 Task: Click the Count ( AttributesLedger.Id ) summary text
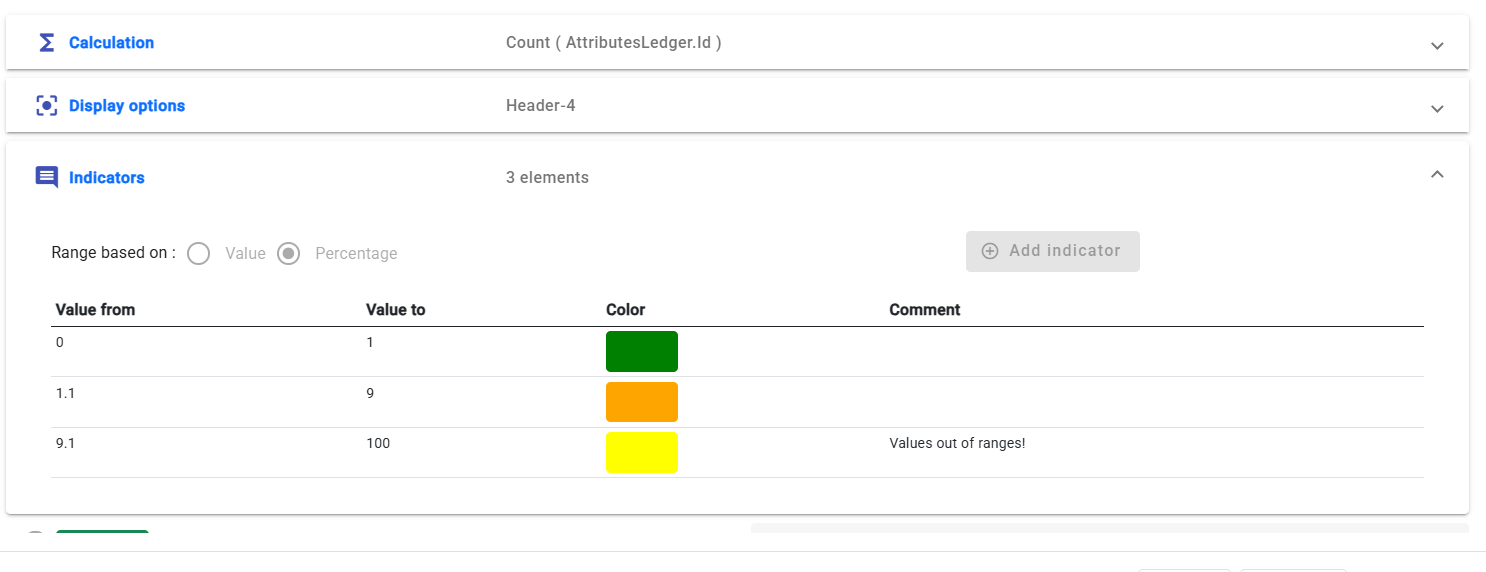[x=613, y=43]
